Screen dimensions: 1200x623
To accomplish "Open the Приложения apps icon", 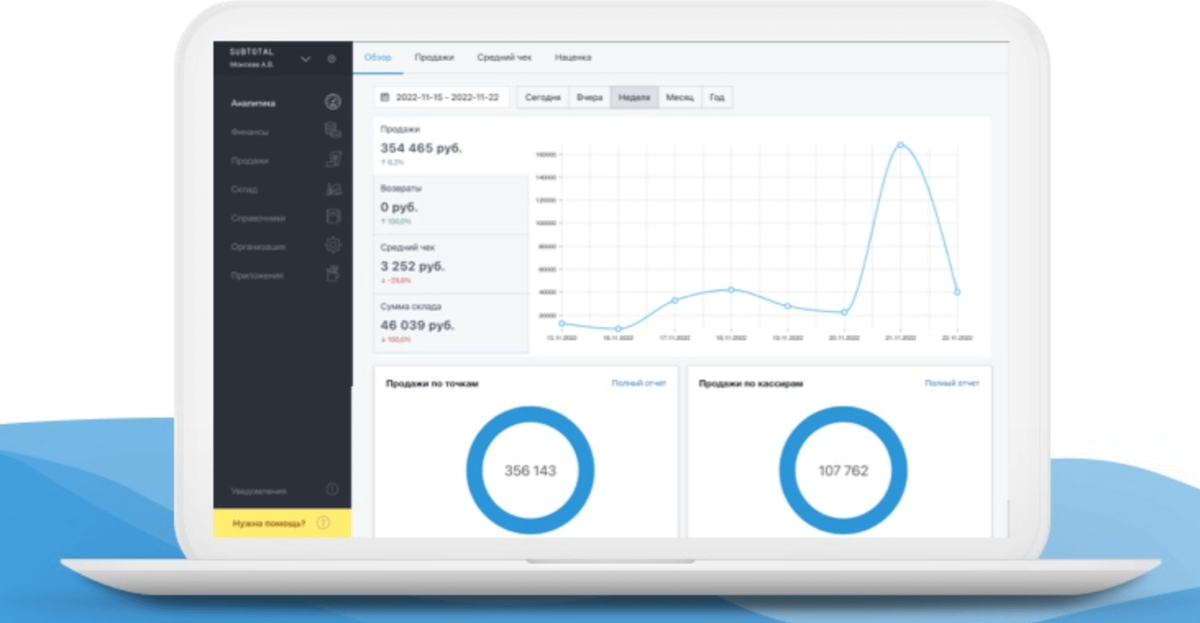I will pyautogui.click(x=333, y=275).
